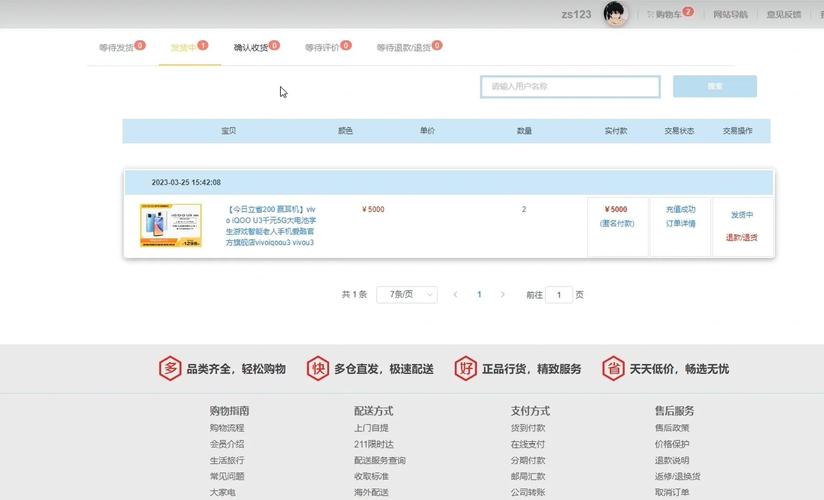This screenshot has height=500, width=824.
Task: Click the 多 hexagon icon
Action: click(x=170, y=369)
